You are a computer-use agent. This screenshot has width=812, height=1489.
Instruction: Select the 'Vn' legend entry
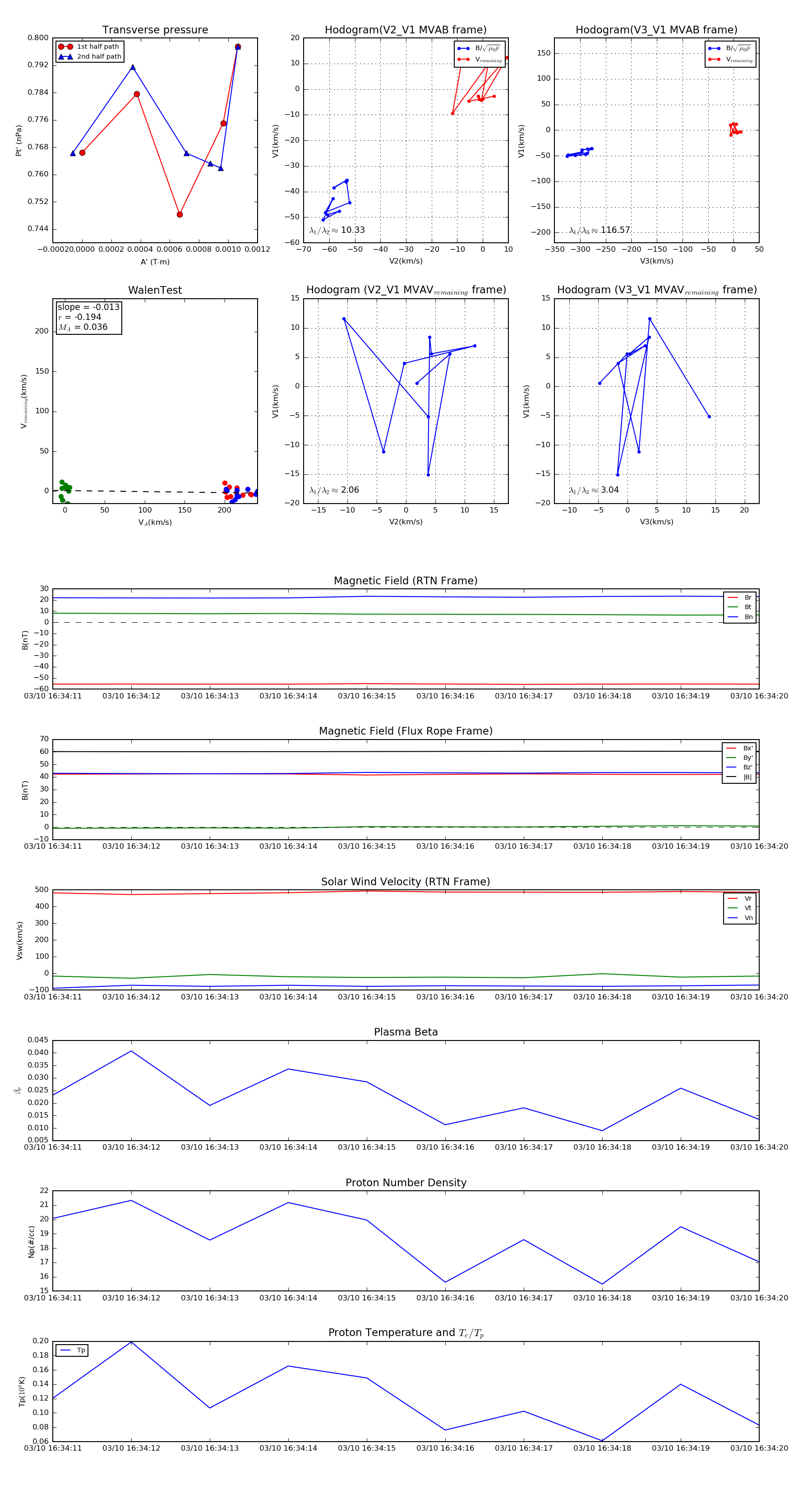(740, 918)
